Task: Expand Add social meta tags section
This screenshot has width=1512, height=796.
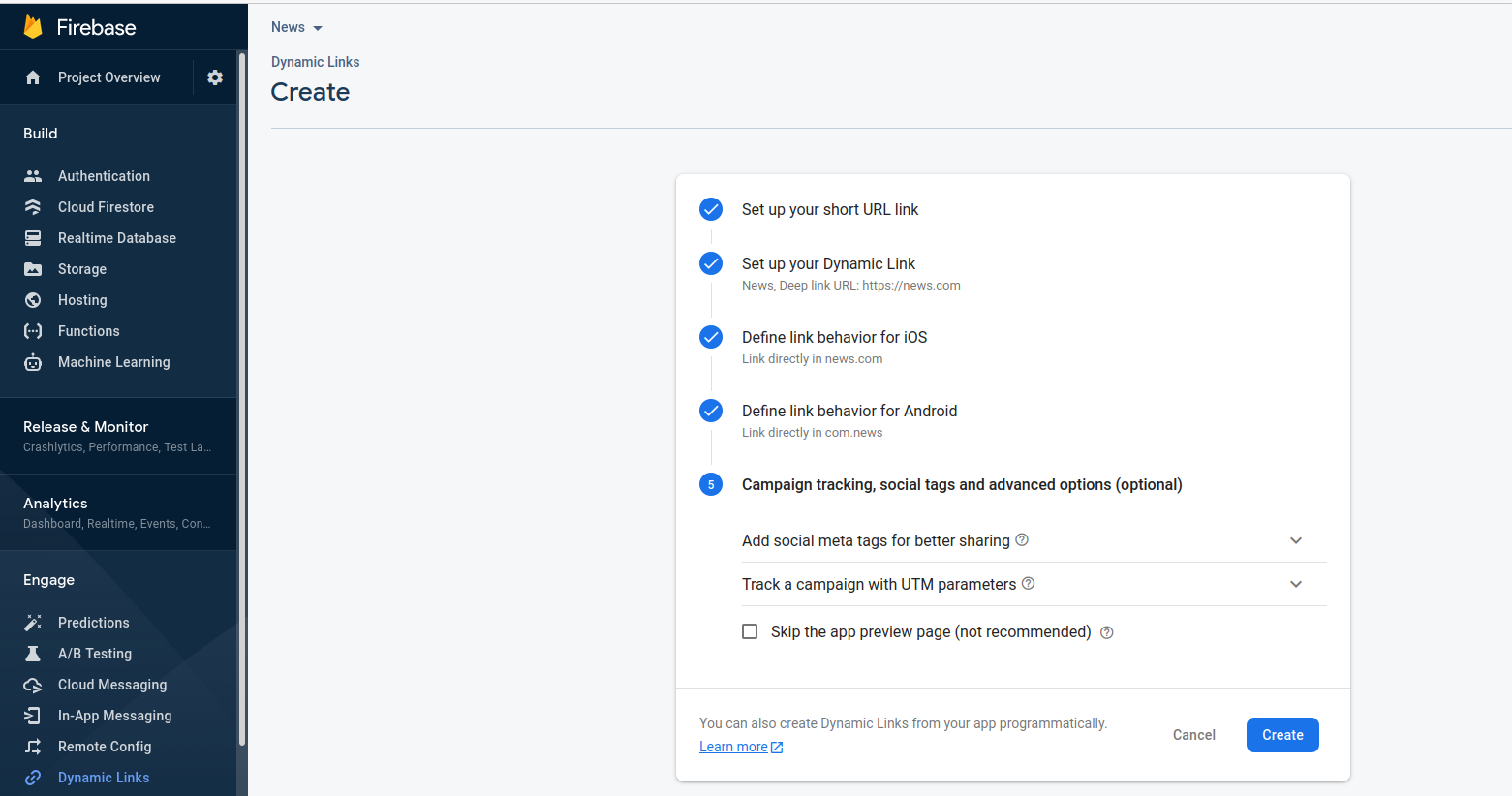Action: (1296, 540)
